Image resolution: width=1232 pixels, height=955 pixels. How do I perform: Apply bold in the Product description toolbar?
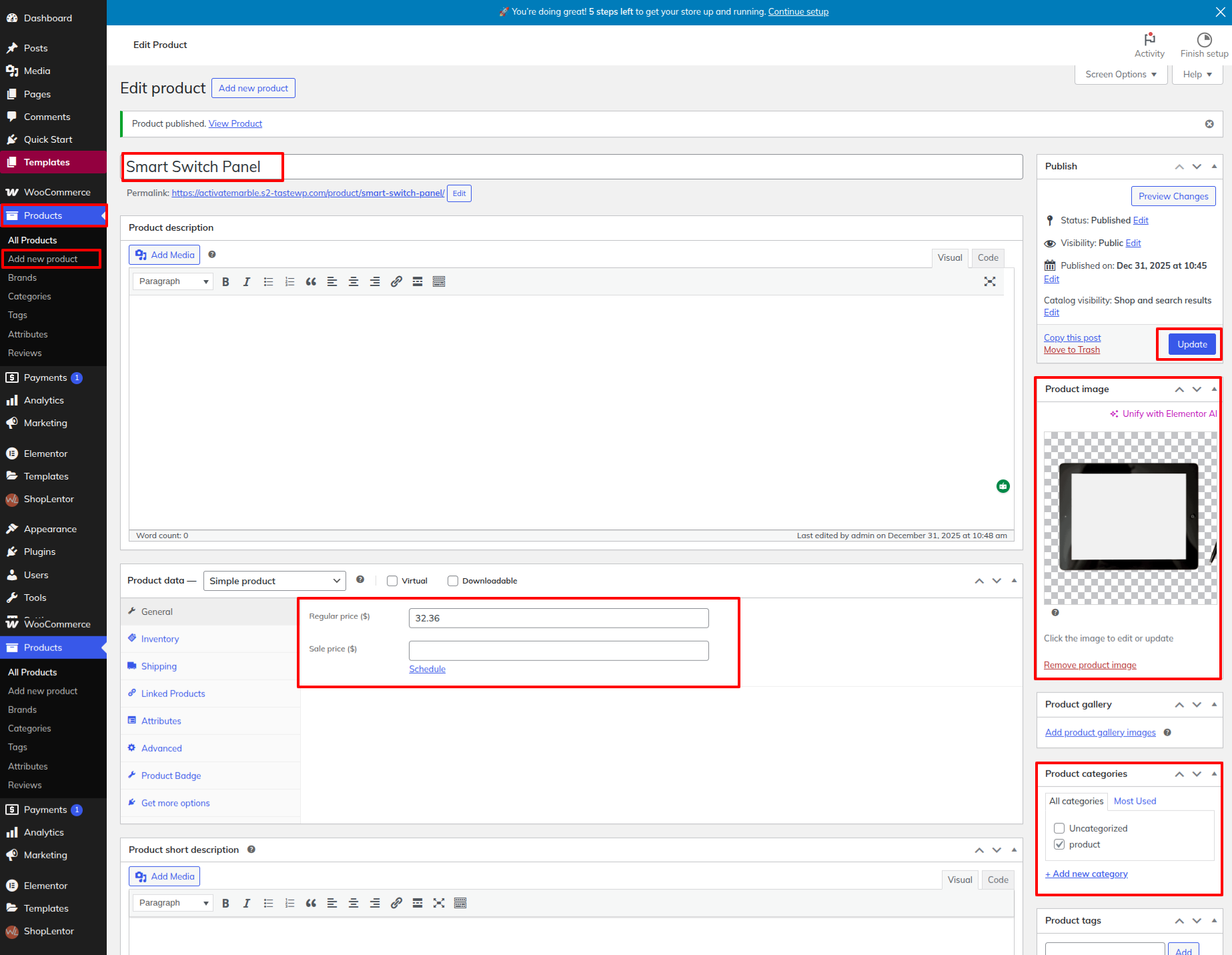tap(225, 281)
